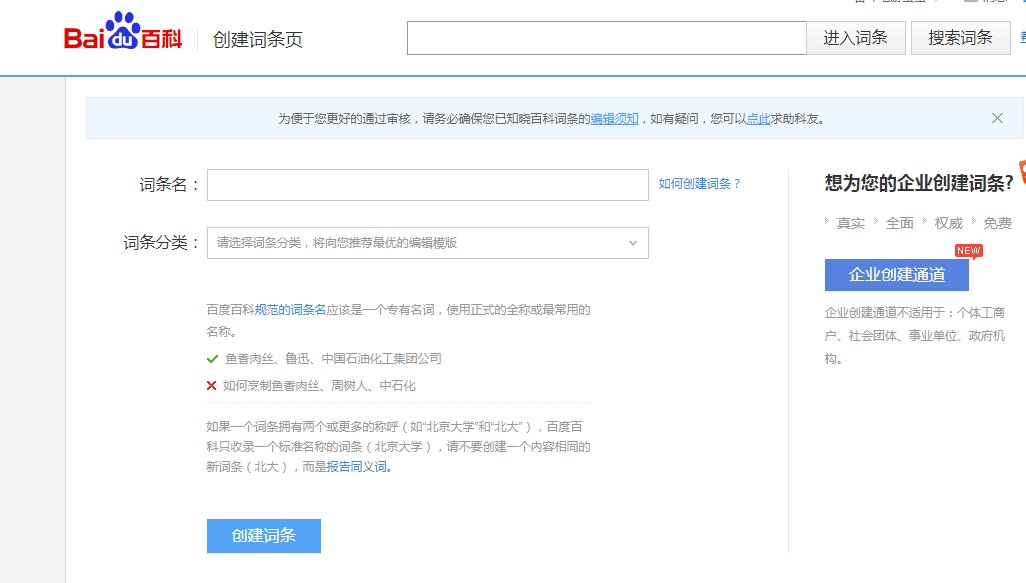Click inside the 词条名 input field
1026x583 pixels.
click(427, 184)
